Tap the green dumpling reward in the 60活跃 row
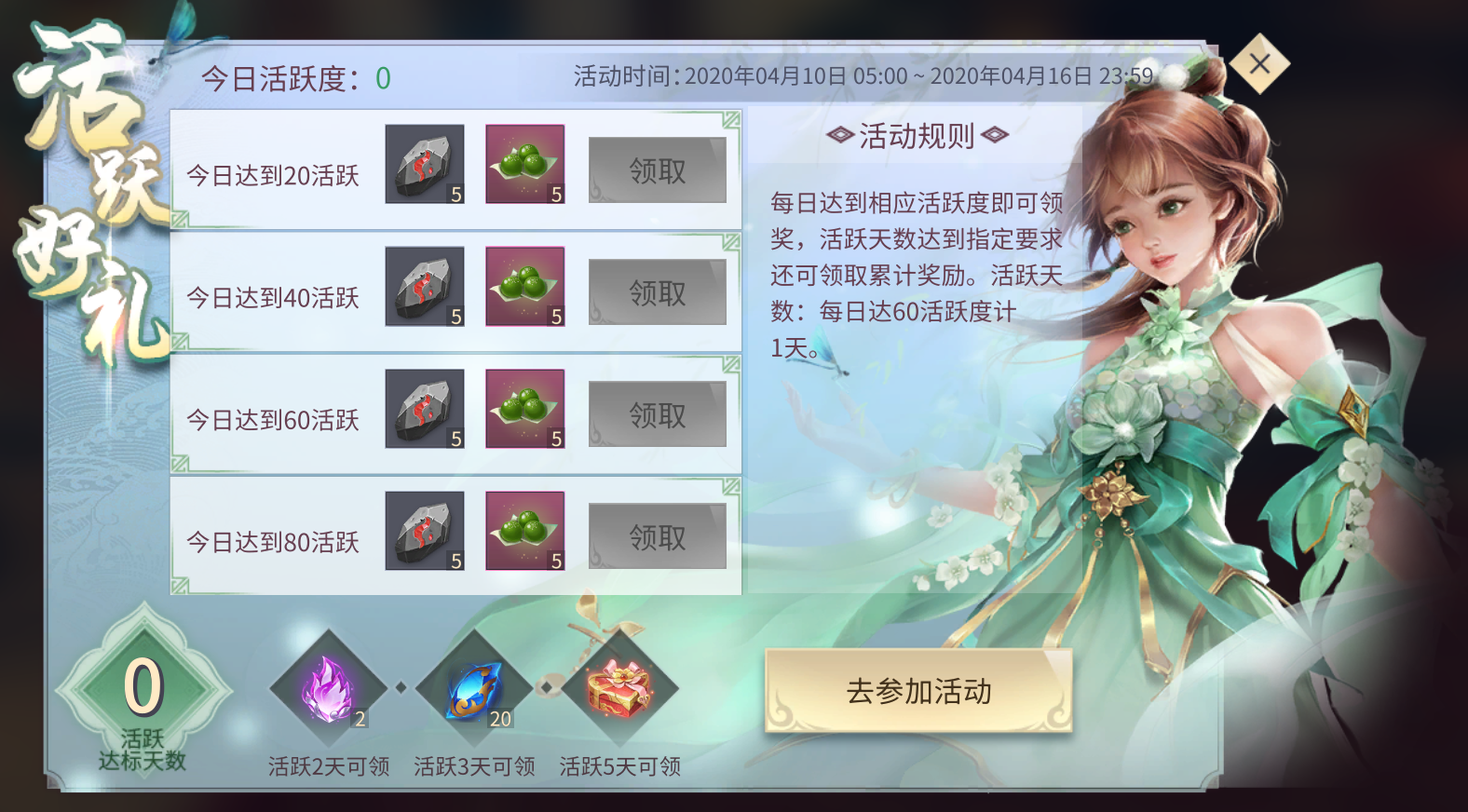1468x812 pixels. (525, 409)
